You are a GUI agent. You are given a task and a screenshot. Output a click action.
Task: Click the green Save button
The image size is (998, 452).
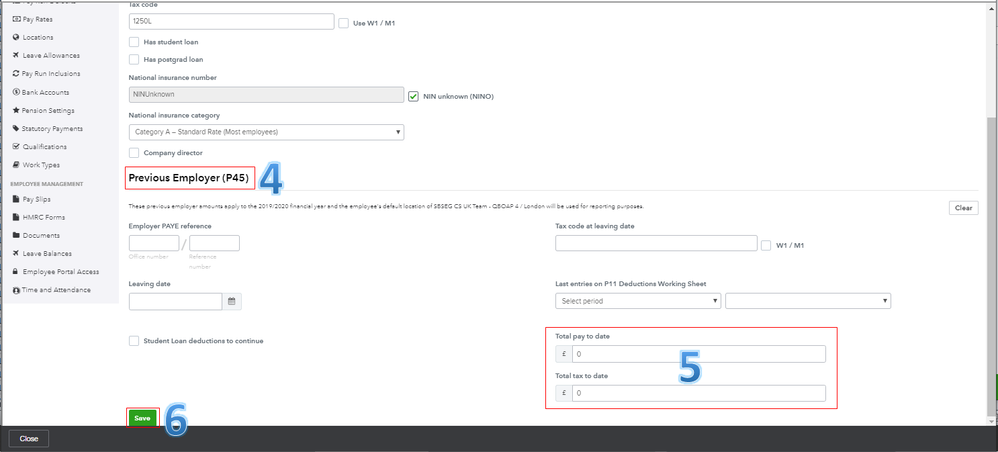click(x=142, y=418)
